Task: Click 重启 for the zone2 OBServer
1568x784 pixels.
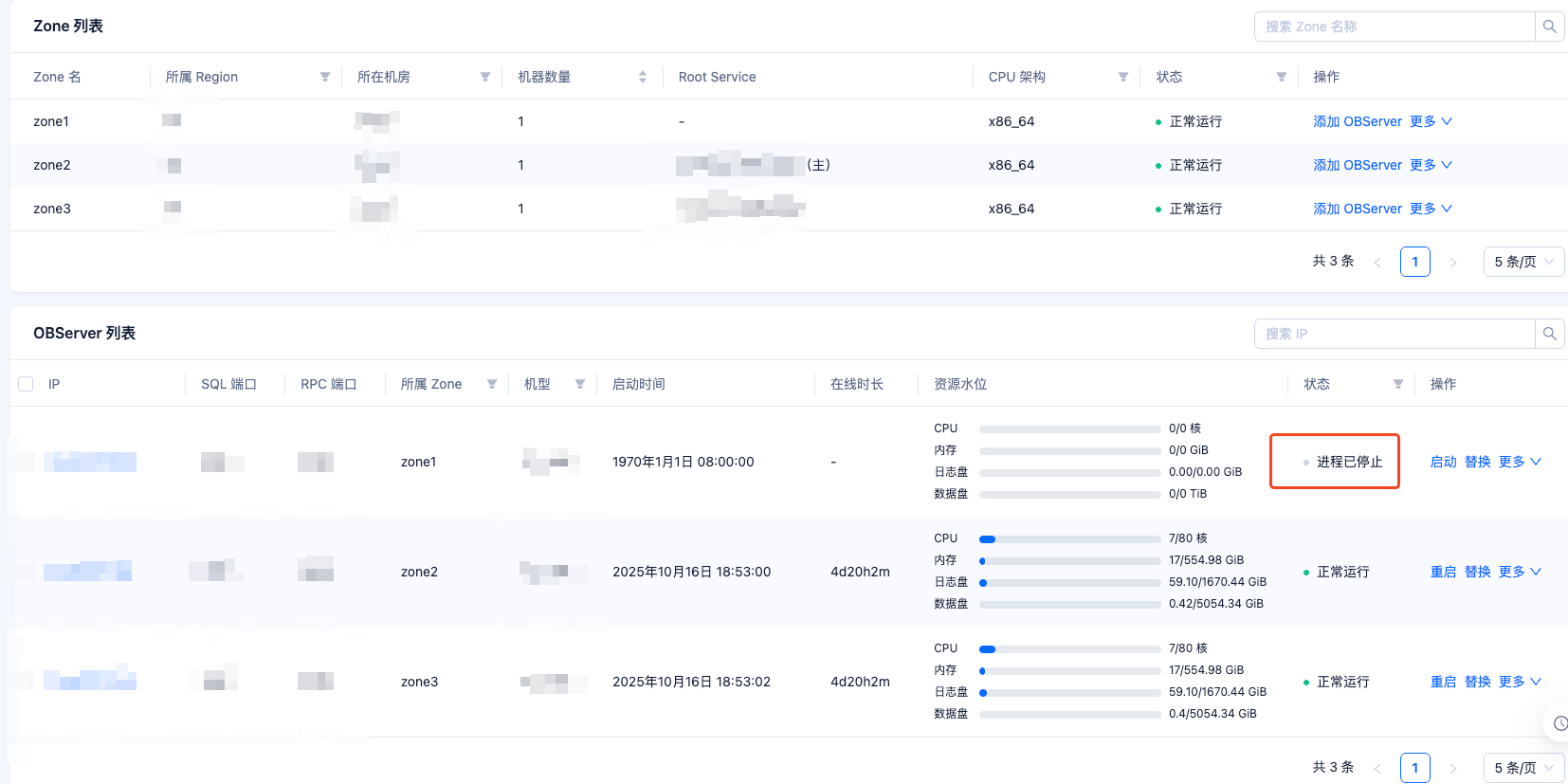Action: pos(1443,572)
